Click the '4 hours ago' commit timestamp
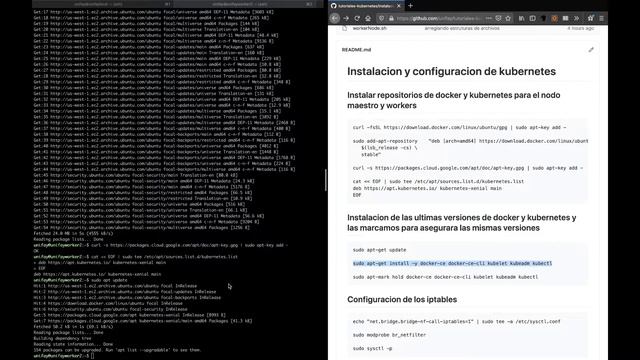The image size is (640, 360). [580, 28]
